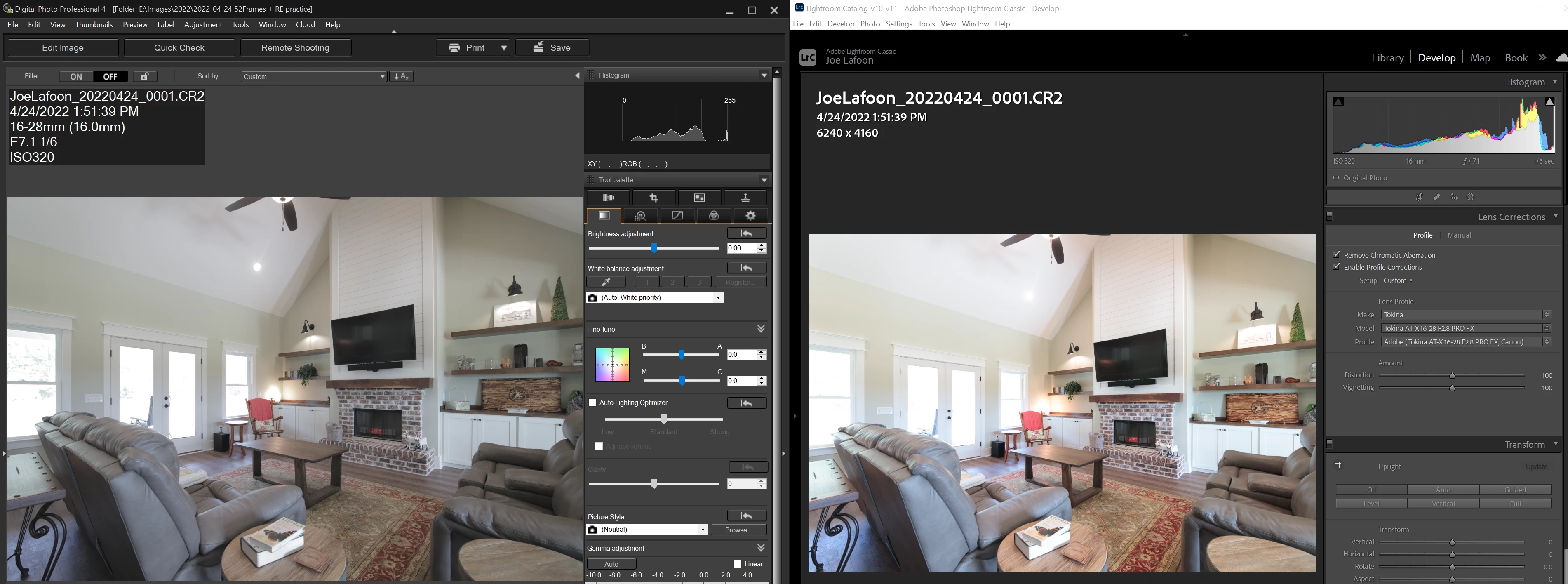Enable Auto Lighting Optimizer checkbox

pos(592,403)
